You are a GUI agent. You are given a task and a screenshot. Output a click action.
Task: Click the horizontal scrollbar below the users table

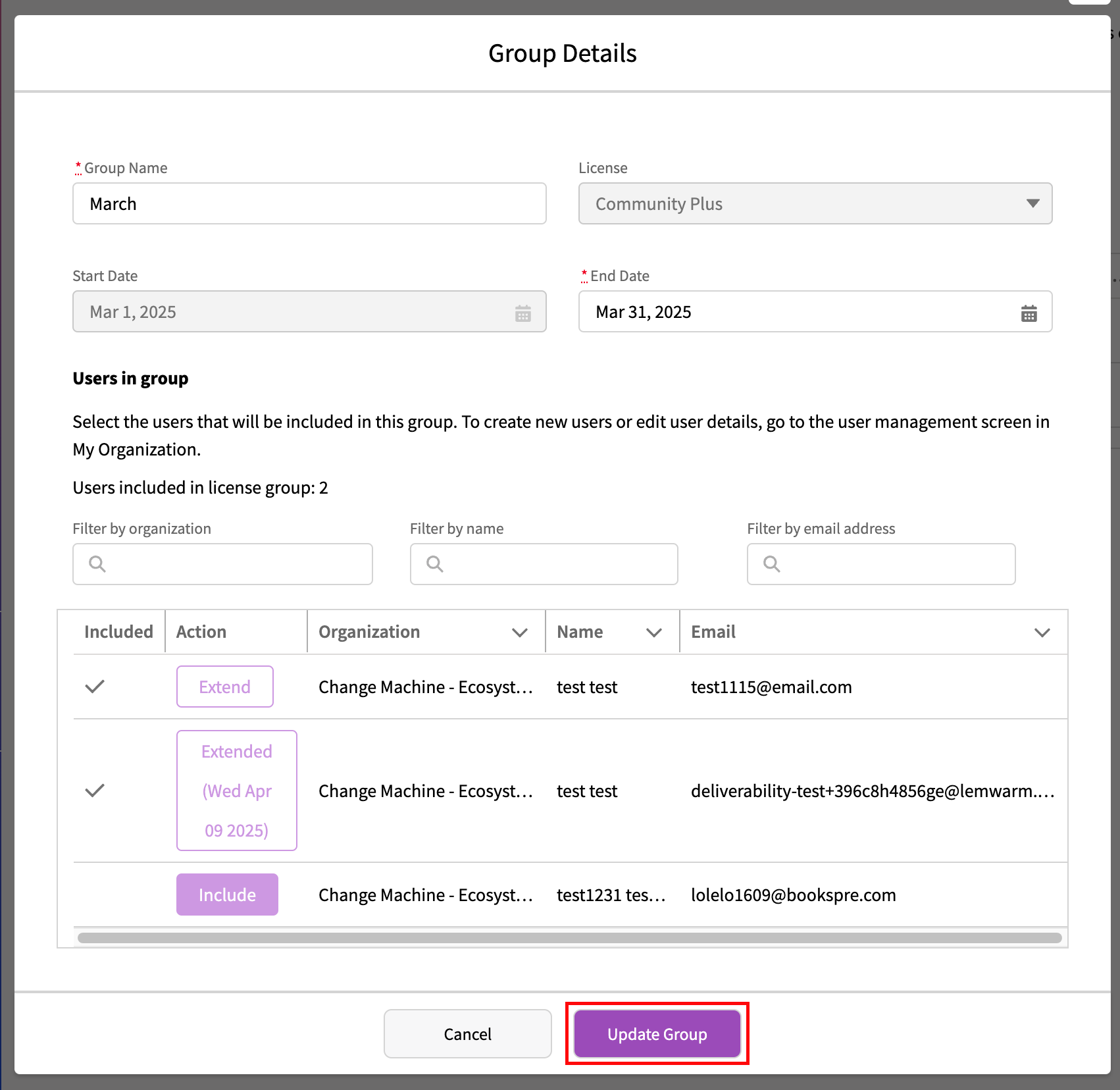pyautogui.click(x=569, y=937)
